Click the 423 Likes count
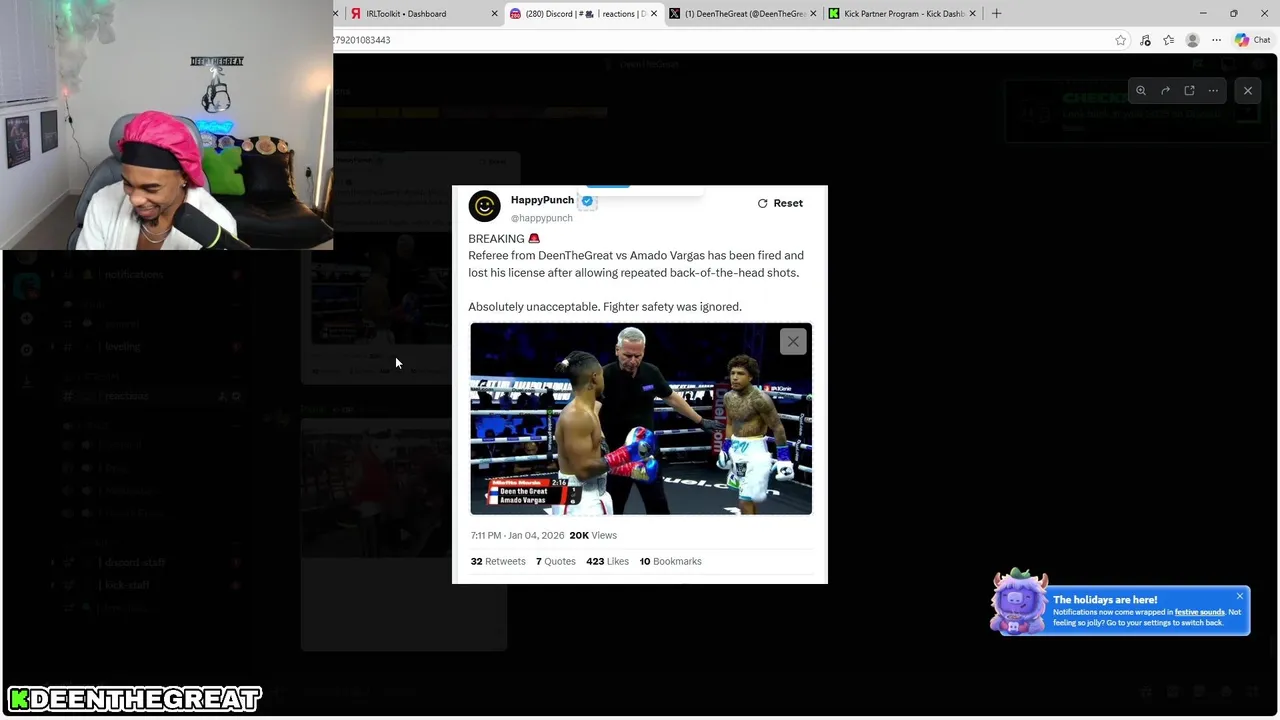1280x720 pixels. click(x=607, y=561)
